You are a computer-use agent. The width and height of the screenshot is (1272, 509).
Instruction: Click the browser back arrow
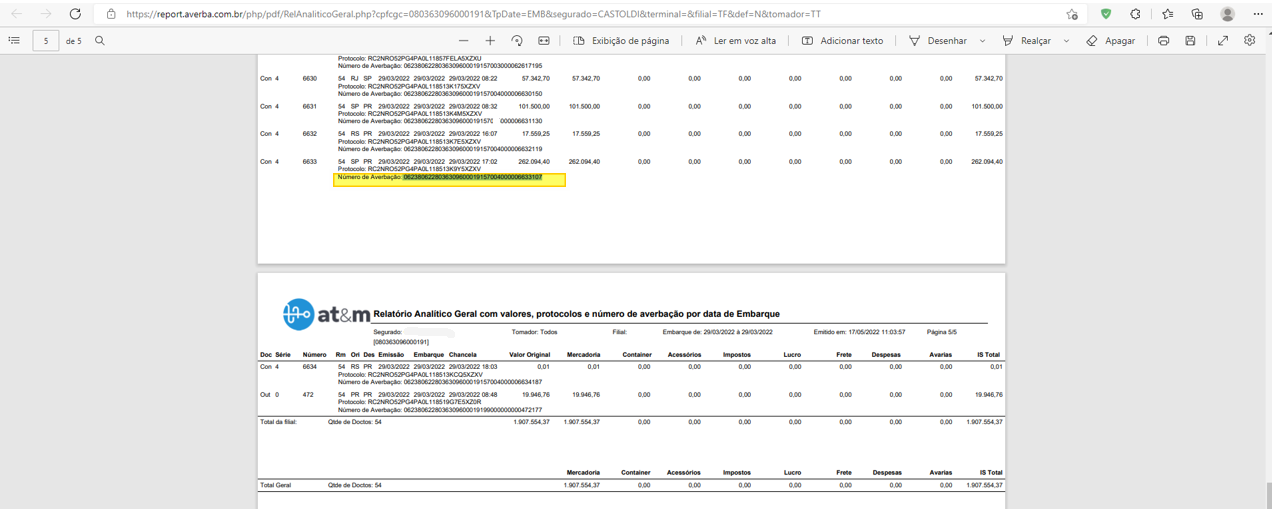(x=16, y=14)
